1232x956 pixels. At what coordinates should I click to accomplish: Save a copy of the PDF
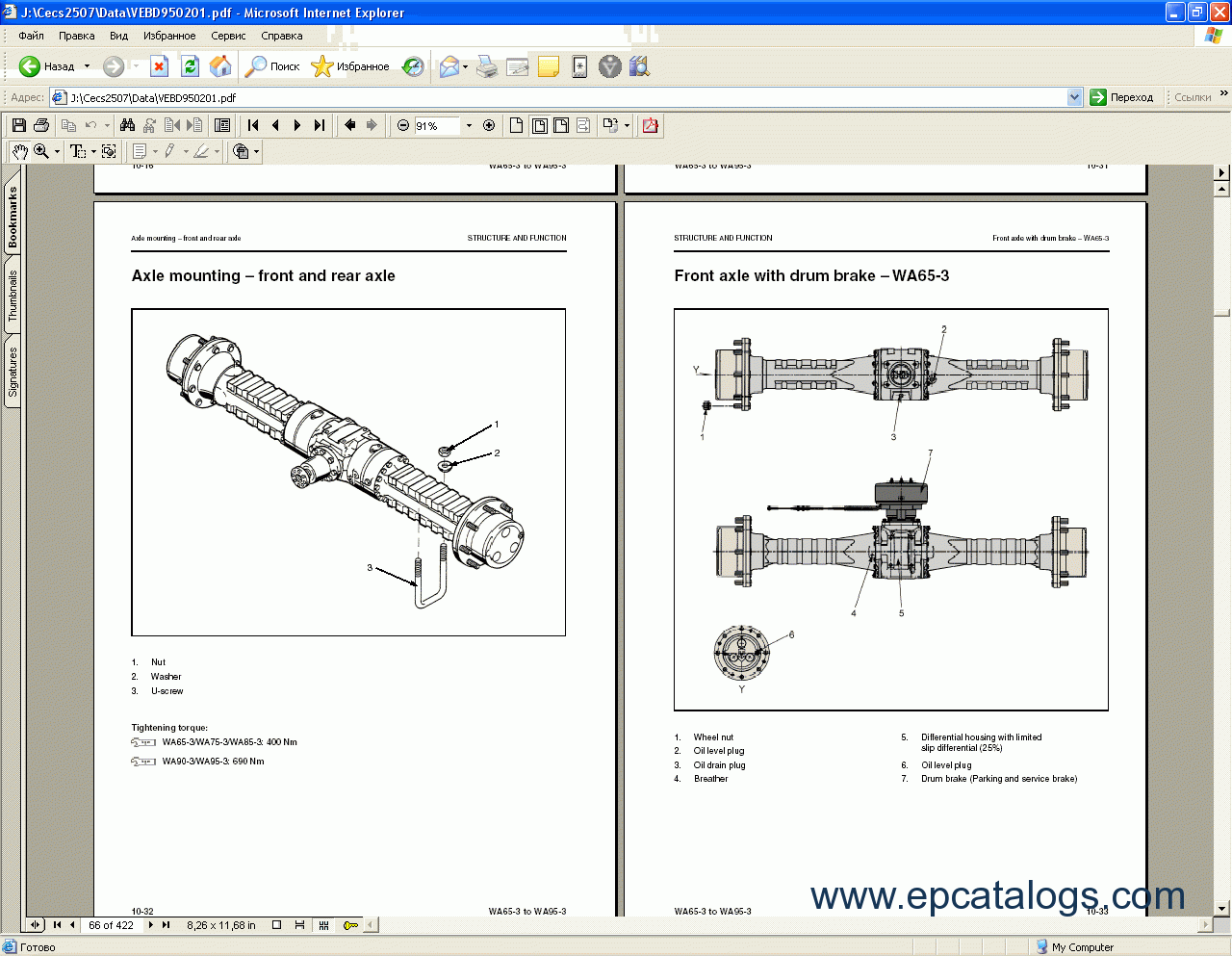(18, 125)
